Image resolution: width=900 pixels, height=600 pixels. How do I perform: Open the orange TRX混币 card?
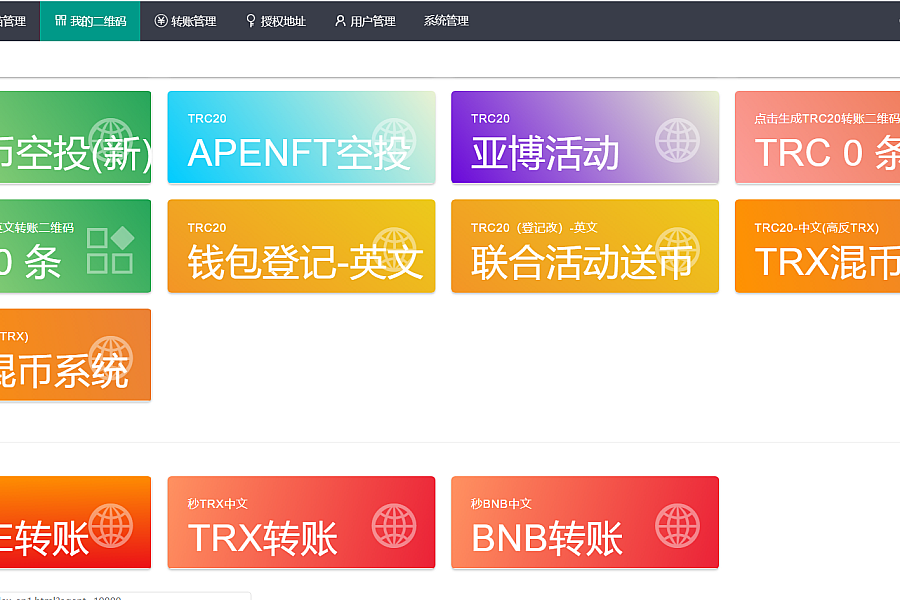pos(817,246)
